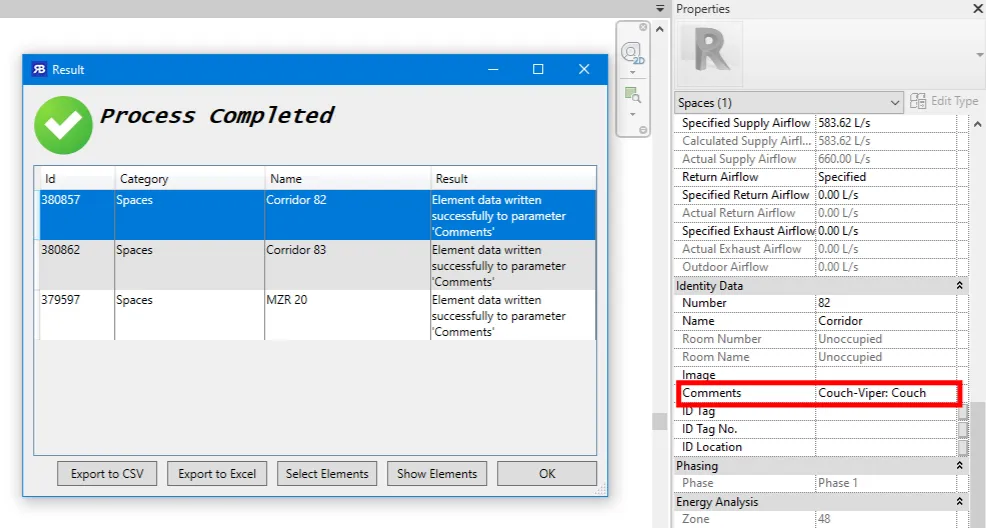Click the drawing area vertical scrollbar thumb
This screenshot has height=528, width=986.
coord(659,421)
